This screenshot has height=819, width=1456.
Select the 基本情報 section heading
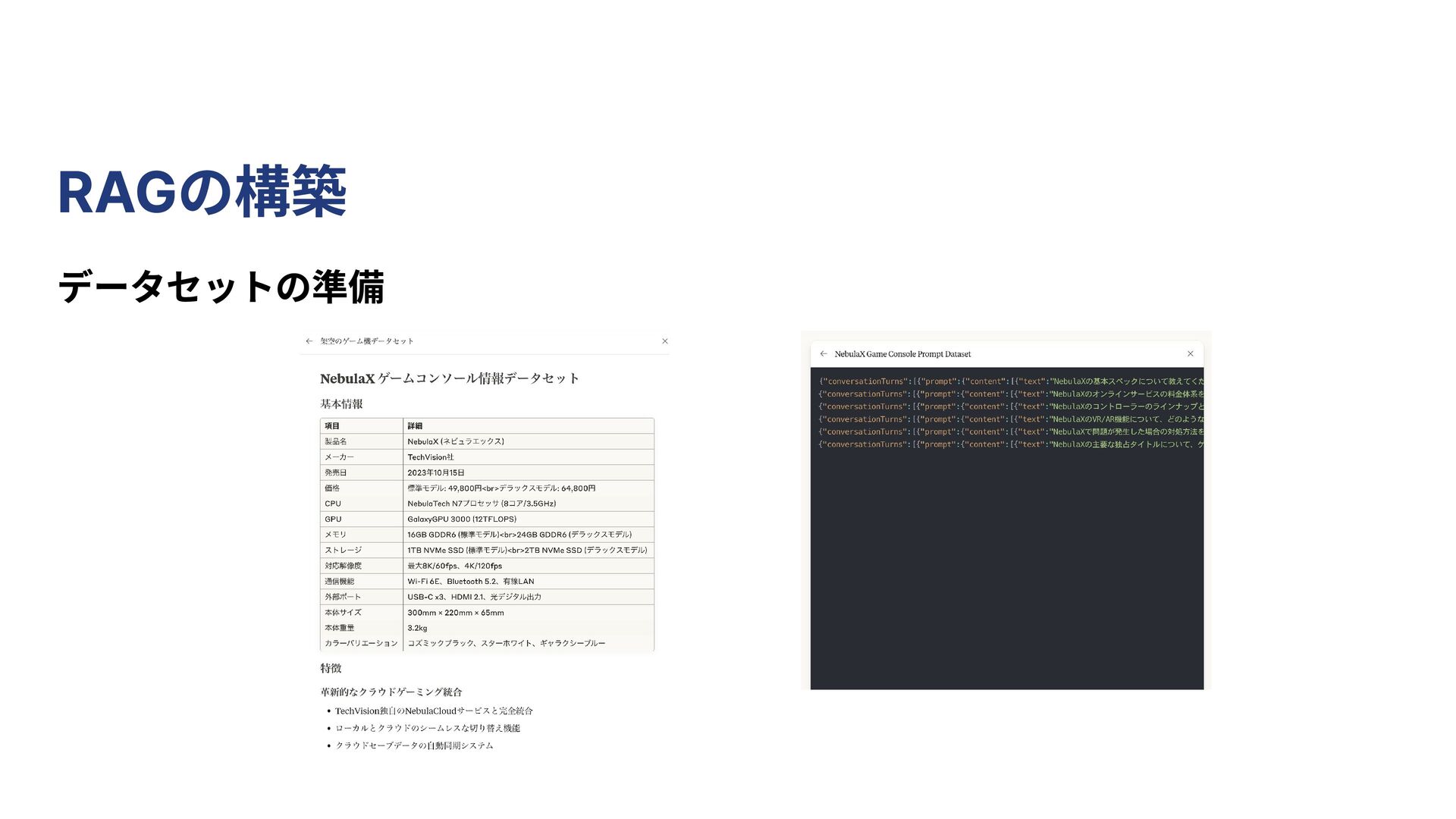[x=341, y=404]
